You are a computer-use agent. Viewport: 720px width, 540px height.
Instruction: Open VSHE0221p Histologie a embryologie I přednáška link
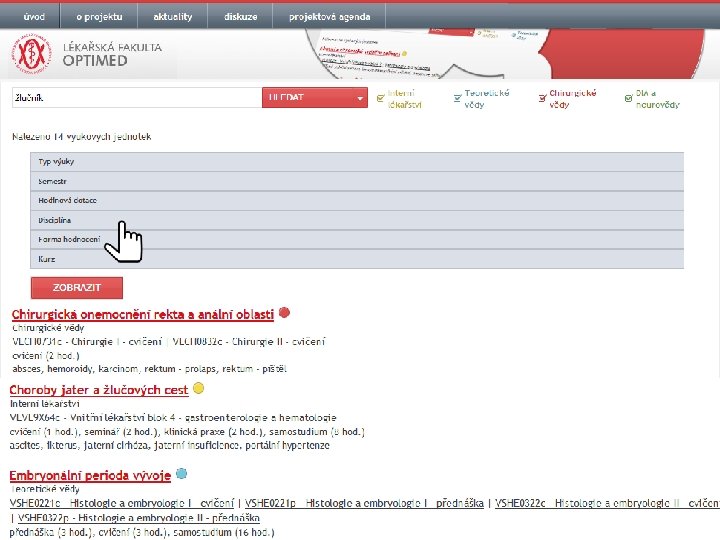364,503
